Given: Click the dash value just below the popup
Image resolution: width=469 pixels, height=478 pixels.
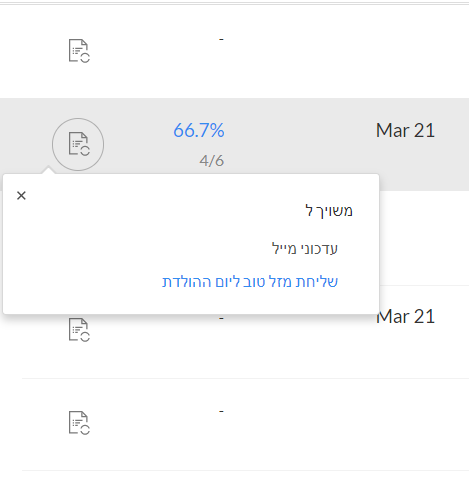Looking at the screenshot, I should tap(221, 318).
